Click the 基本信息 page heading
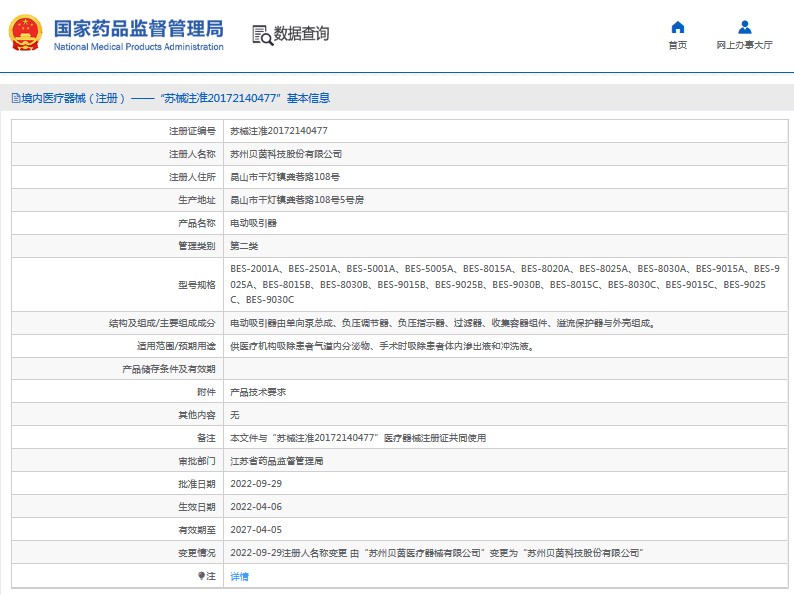The height and width of the screenshot is (595, 794). coord(308,98)
